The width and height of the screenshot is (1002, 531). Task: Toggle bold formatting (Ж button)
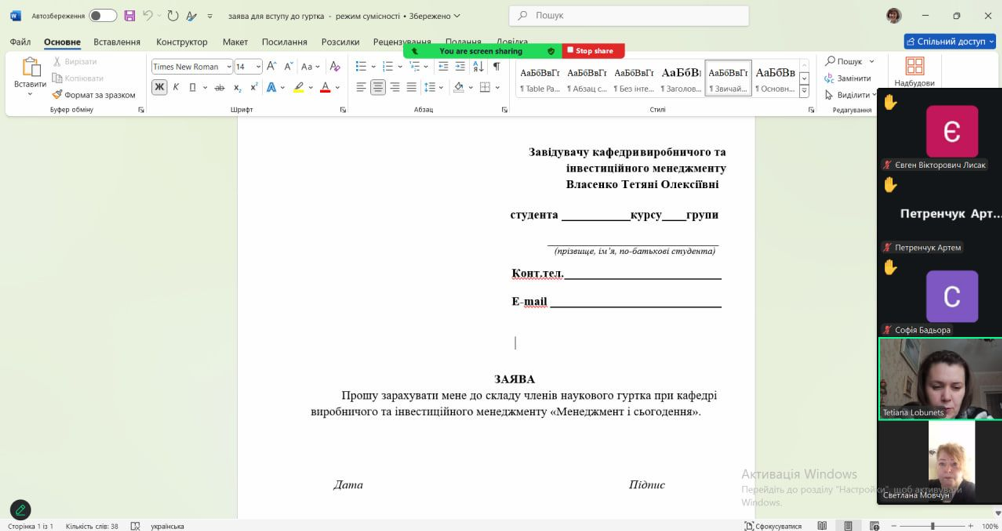point(159,88)
